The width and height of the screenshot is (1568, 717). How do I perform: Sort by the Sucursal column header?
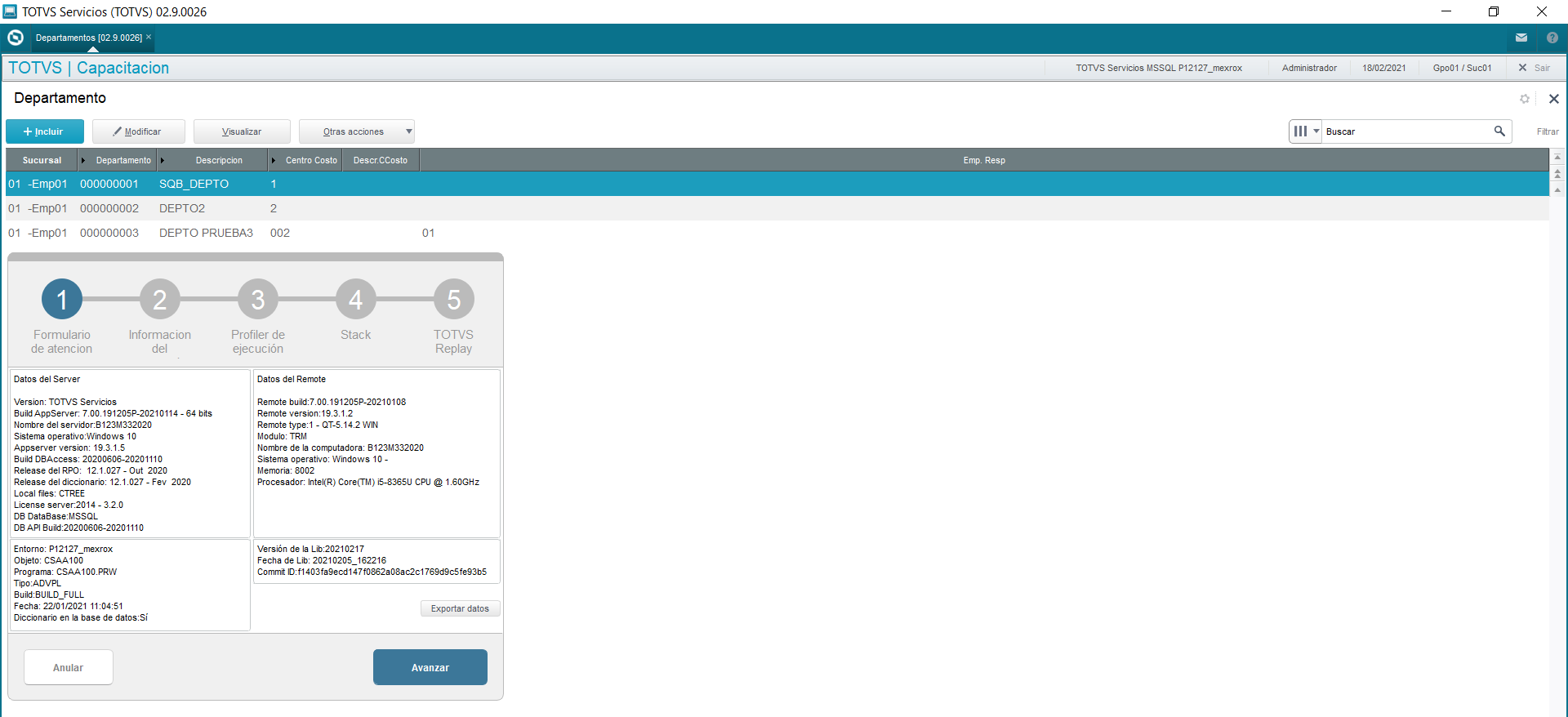pos(42,160)
